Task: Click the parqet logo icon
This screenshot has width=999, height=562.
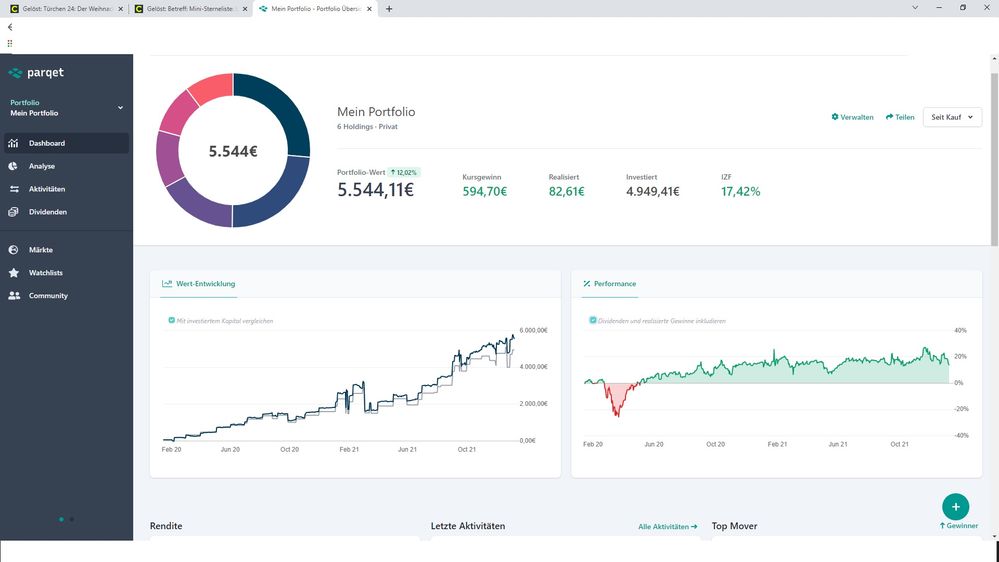Action: tap(15, 73)
